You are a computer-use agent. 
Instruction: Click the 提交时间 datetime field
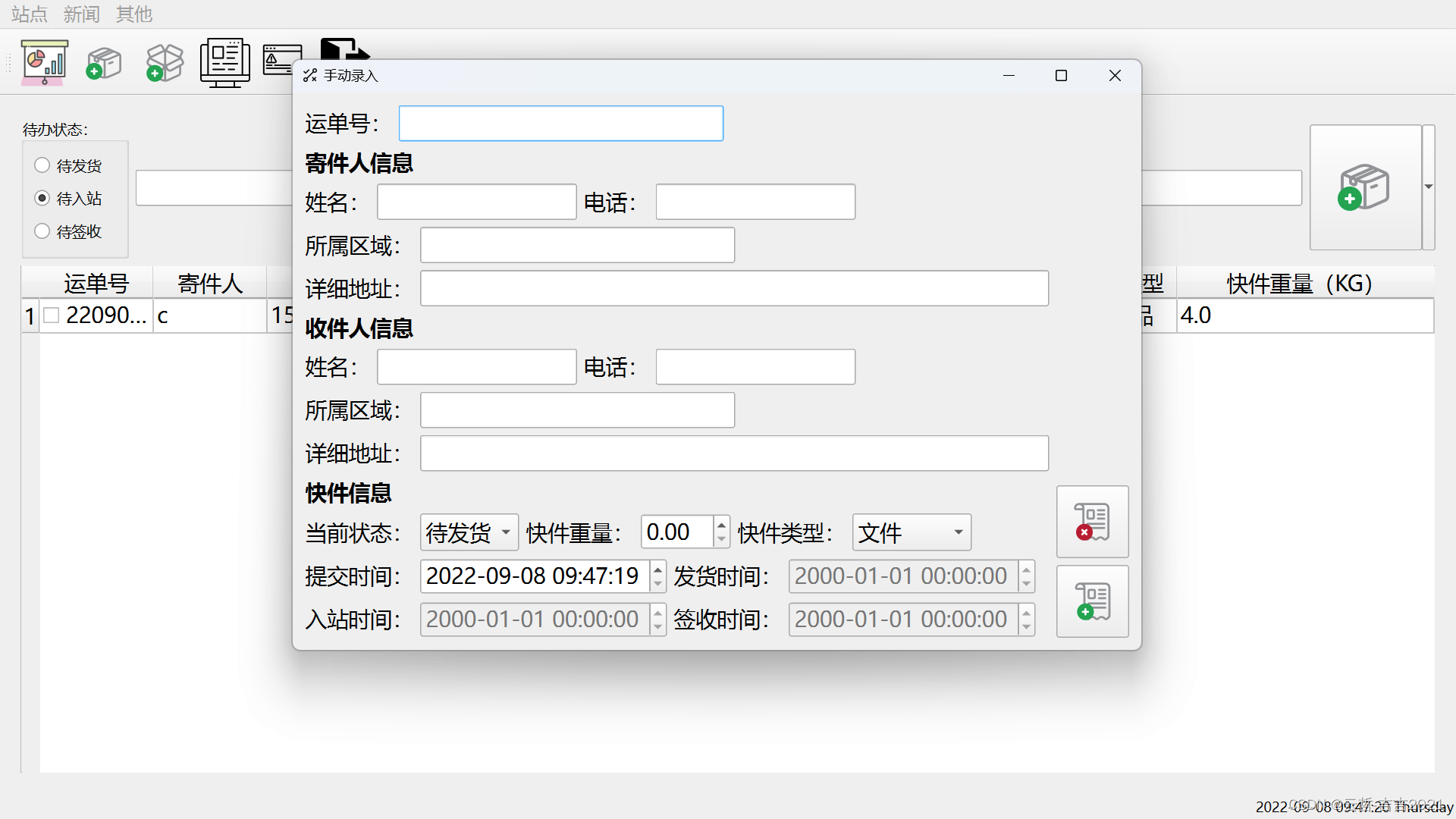pos(535,576)
